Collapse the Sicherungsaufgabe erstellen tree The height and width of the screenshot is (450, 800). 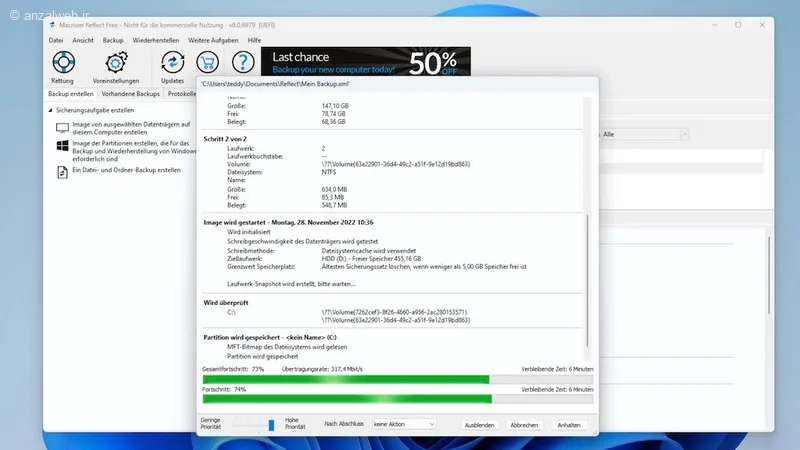[51, 110]
